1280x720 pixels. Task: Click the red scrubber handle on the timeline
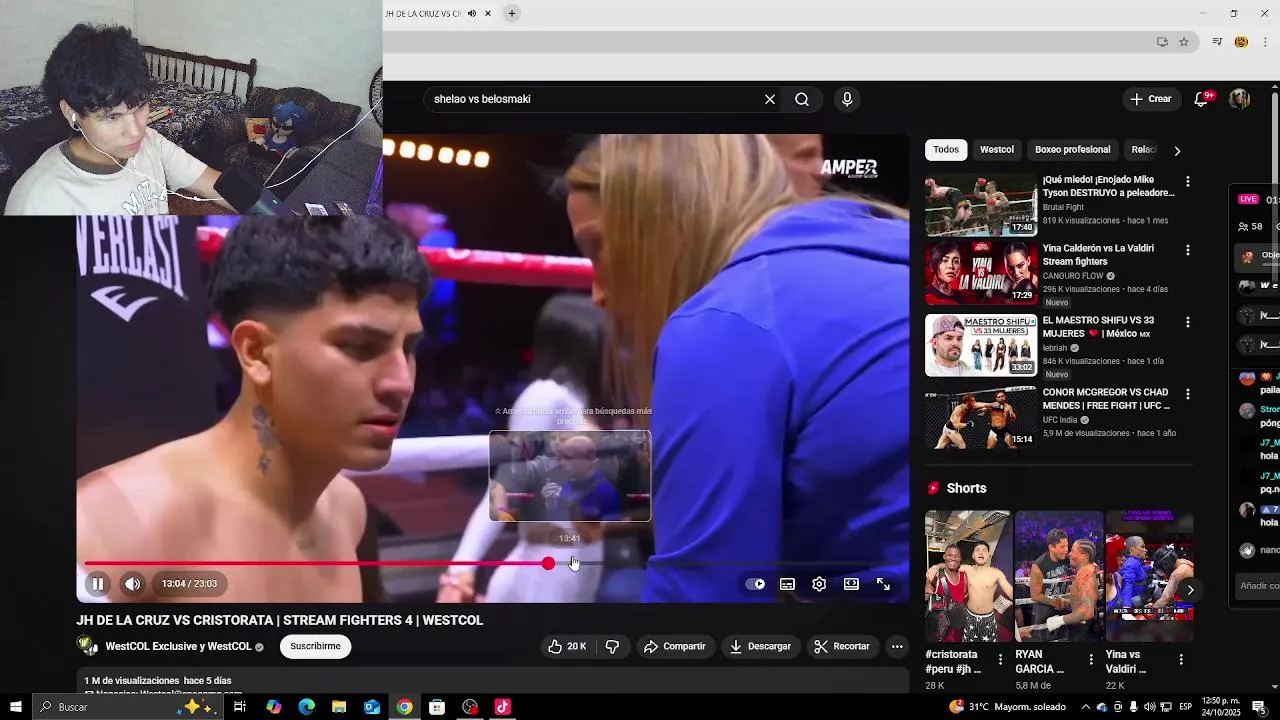548,564
